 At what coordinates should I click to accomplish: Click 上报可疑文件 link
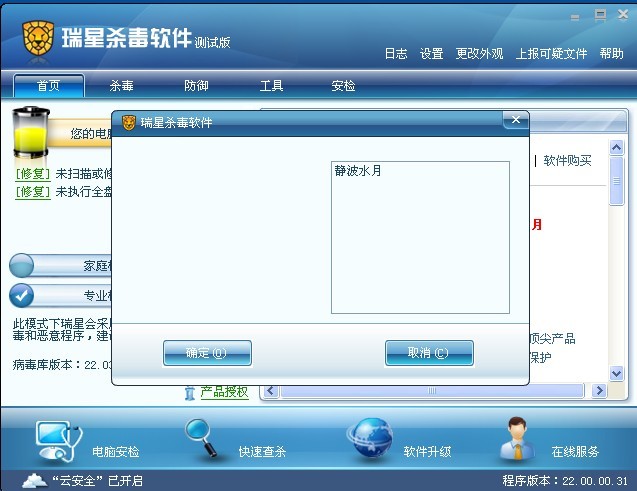pyautogui.click(x=551, y=54)
